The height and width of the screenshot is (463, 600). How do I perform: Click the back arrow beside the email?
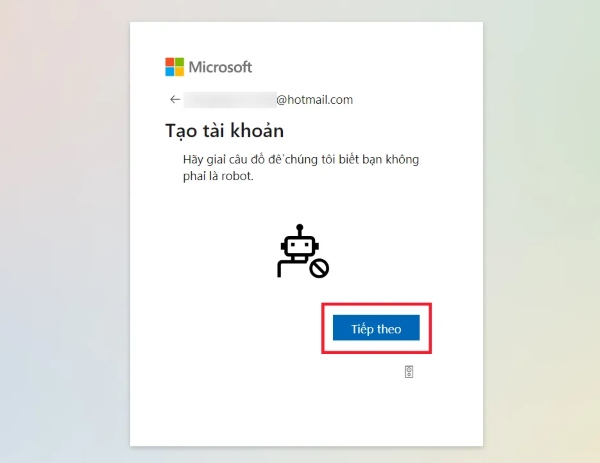click(x=175, y=99)
